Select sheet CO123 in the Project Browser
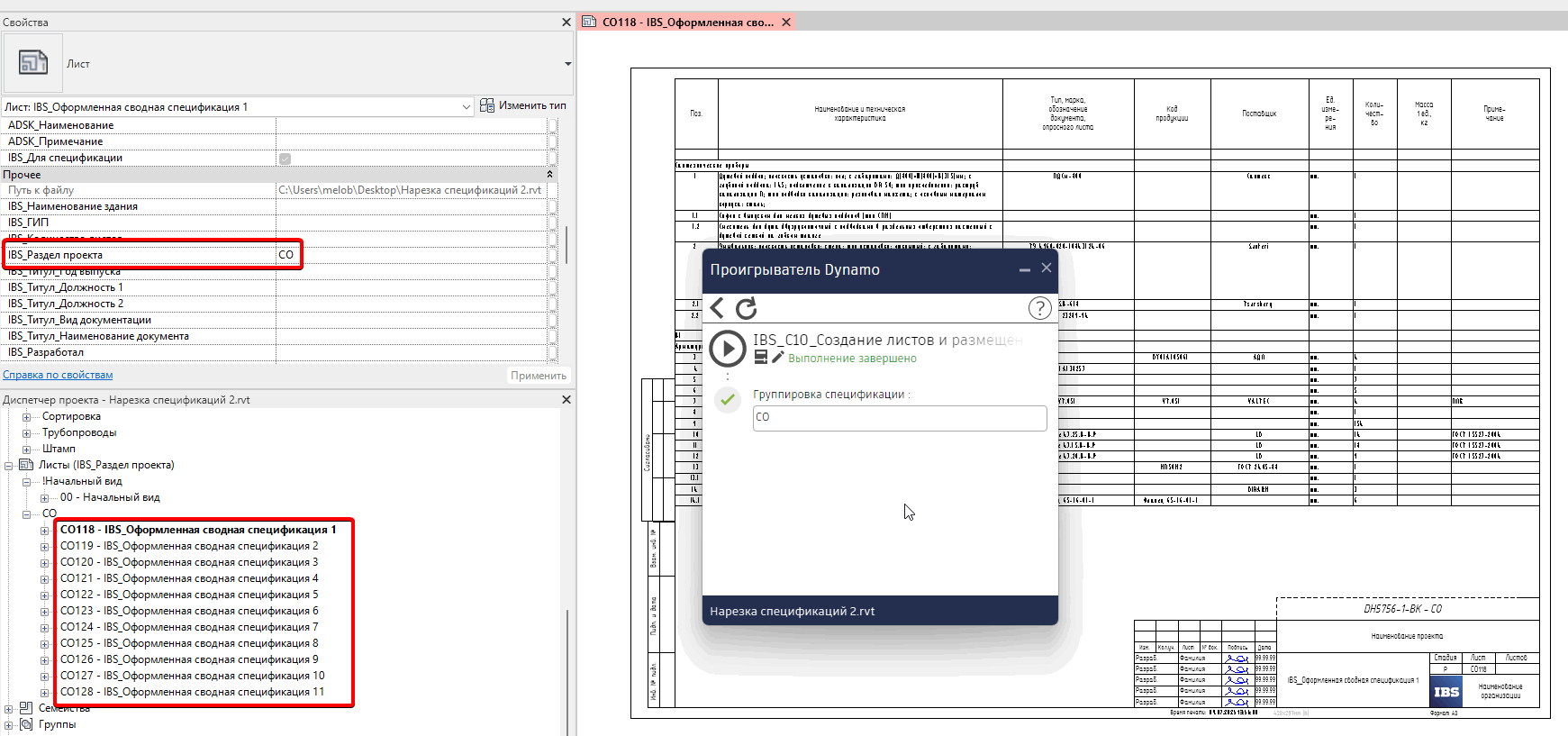Image resolution: width=1568 pixels, height=736 pixels. coord(189,611)
